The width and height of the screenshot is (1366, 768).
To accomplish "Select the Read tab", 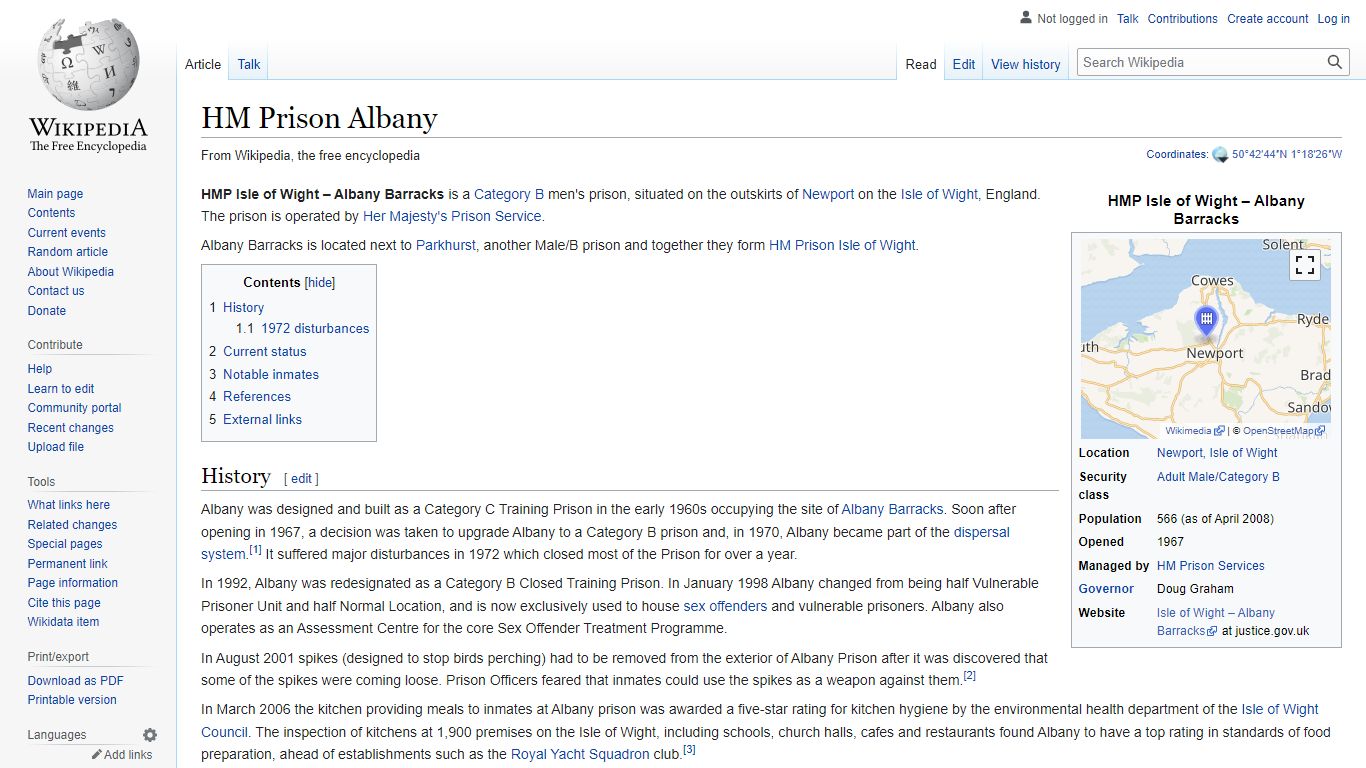I will coord(921,64).
